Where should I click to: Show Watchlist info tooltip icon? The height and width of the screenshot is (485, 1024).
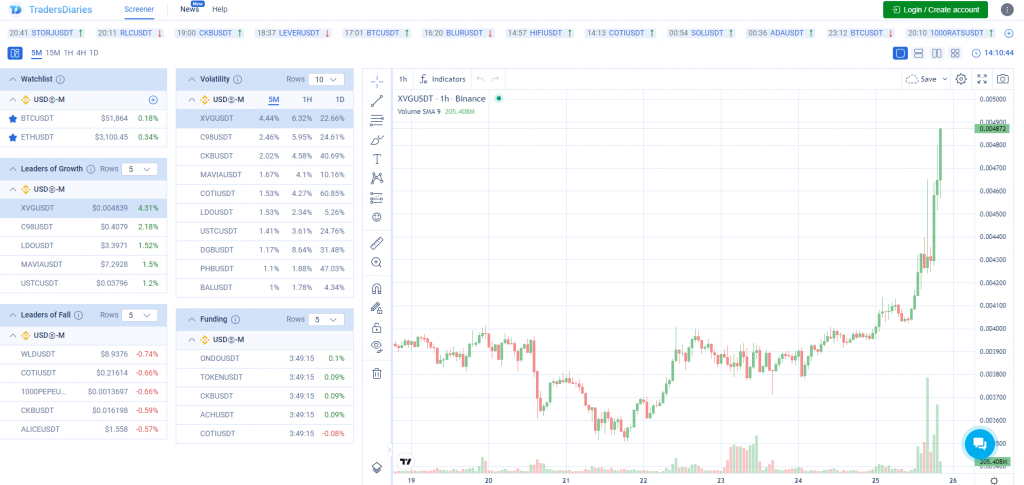point(60,79)
